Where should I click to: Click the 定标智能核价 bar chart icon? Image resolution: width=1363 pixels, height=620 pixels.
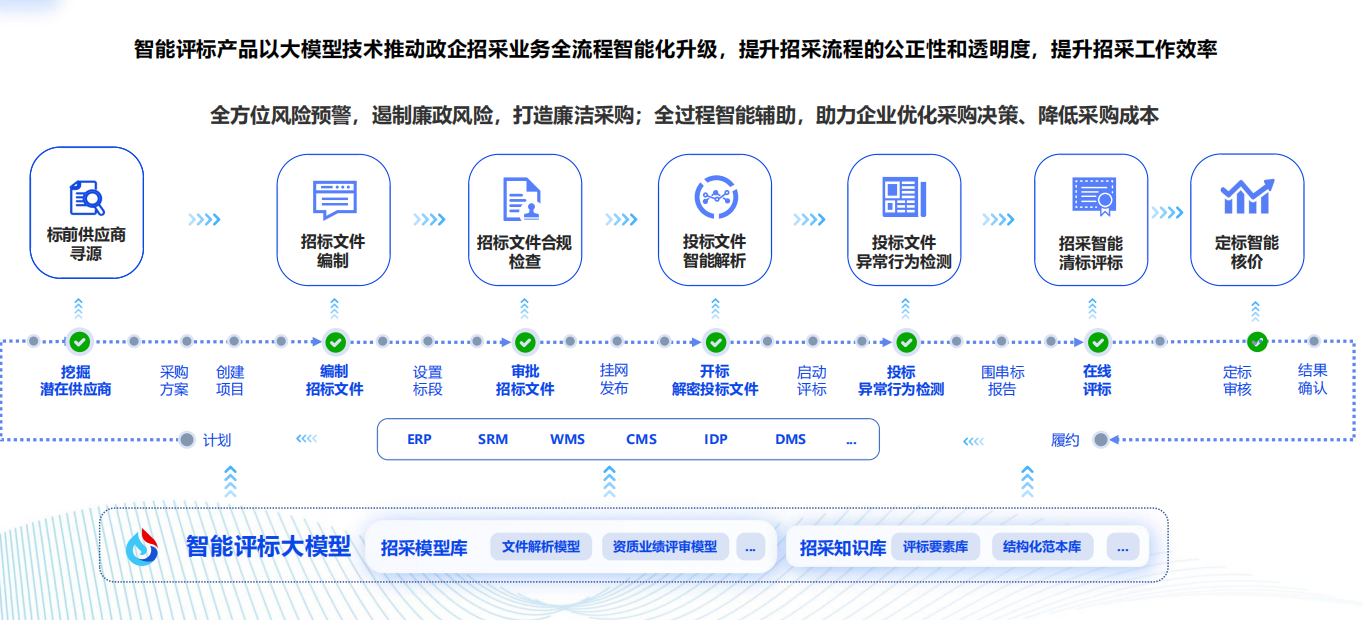pyautogui.click(x=1247, y=196)
